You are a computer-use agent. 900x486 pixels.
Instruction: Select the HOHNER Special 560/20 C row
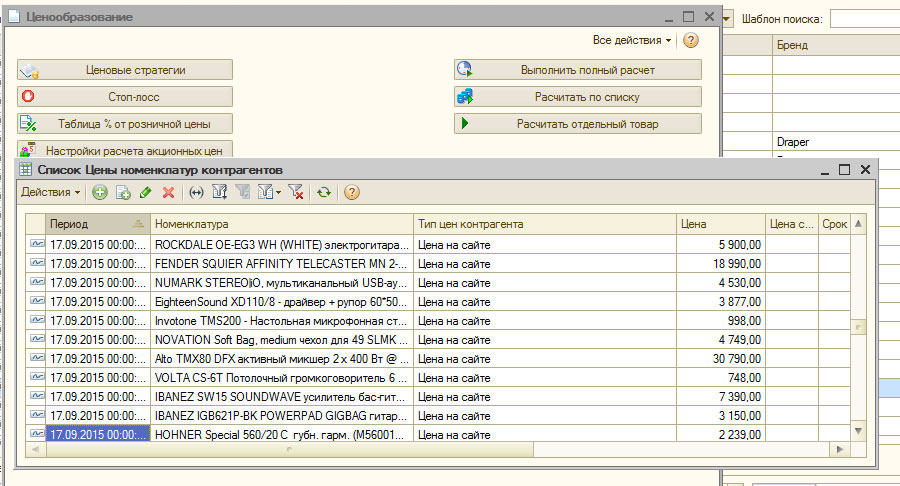tap(437, 434)
